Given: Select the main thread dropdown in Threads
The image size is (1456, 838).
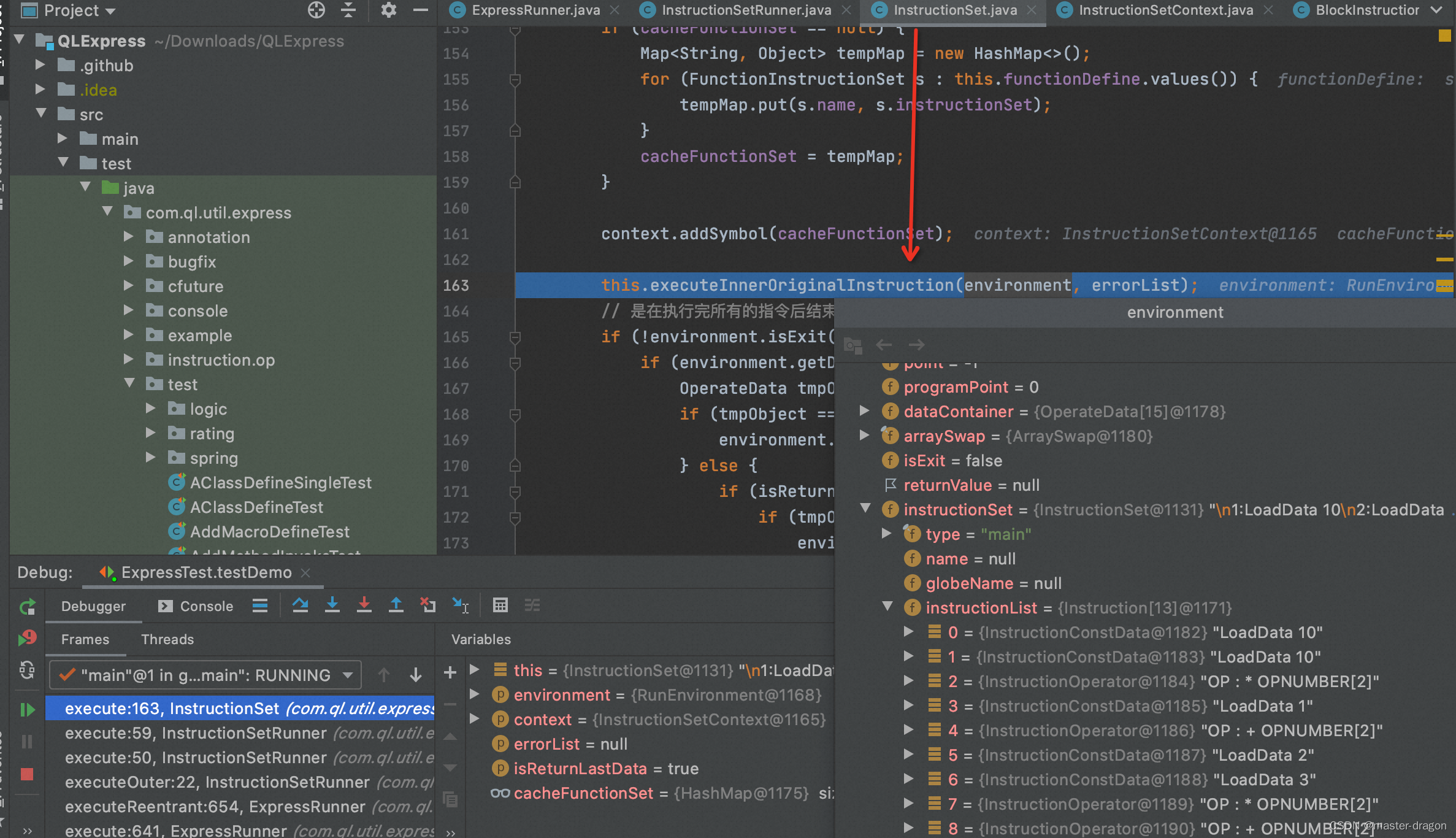Looking at the screenshot, I should point(204,674).
